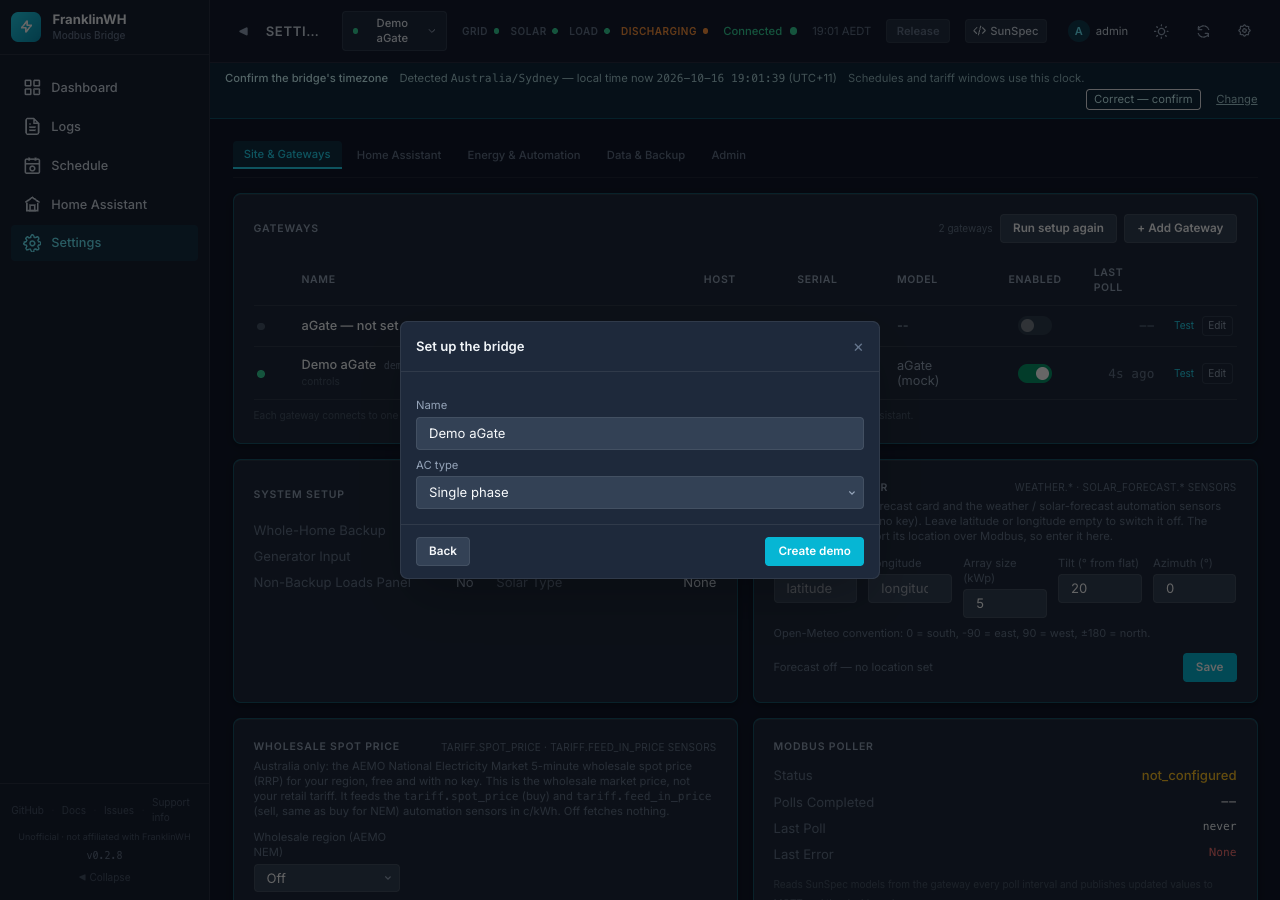Open the AC type Single phase dropdown
Viewport: 1280px width, 900px height.
[x=640, y=492]
